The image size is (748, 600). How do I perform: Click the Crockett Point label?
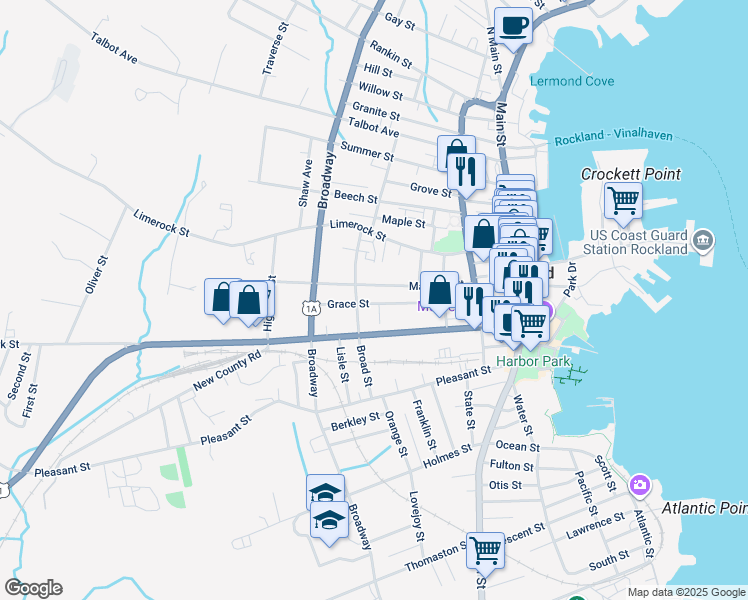point(631,174)
